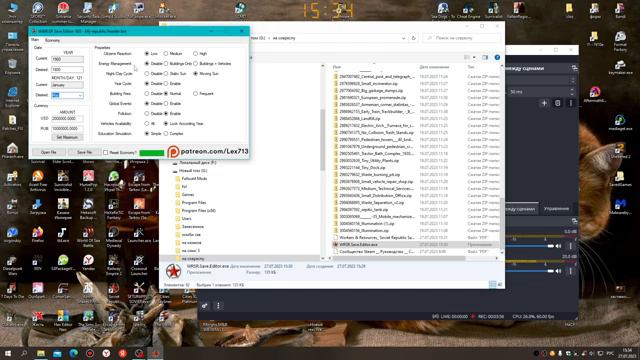Viewport: 640px width, 360px height.
Task: Select Games folder in Explorer tree
Action: pos(188,195)
